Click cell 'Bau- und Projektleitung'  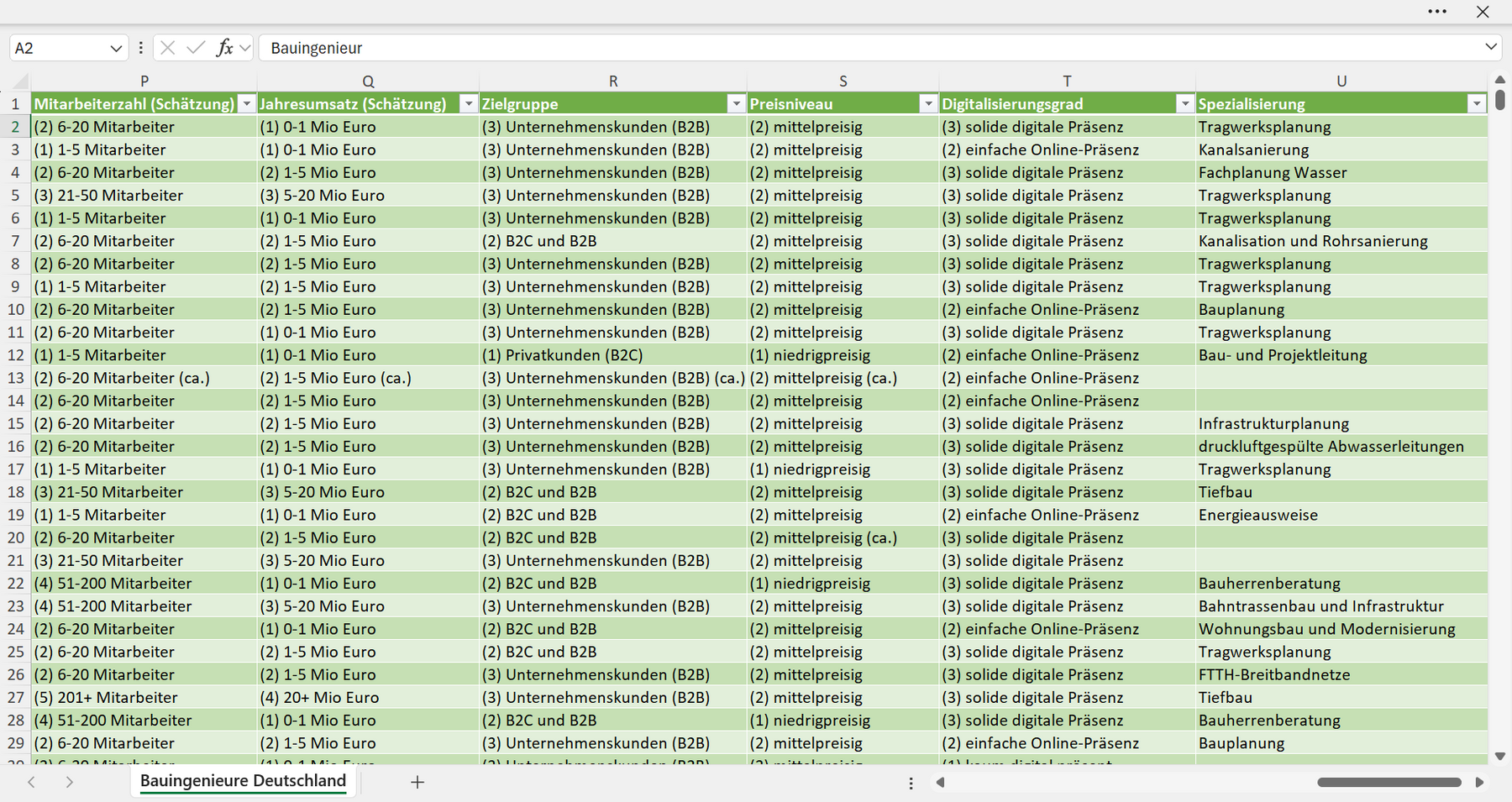click(x=1341, y=355)
